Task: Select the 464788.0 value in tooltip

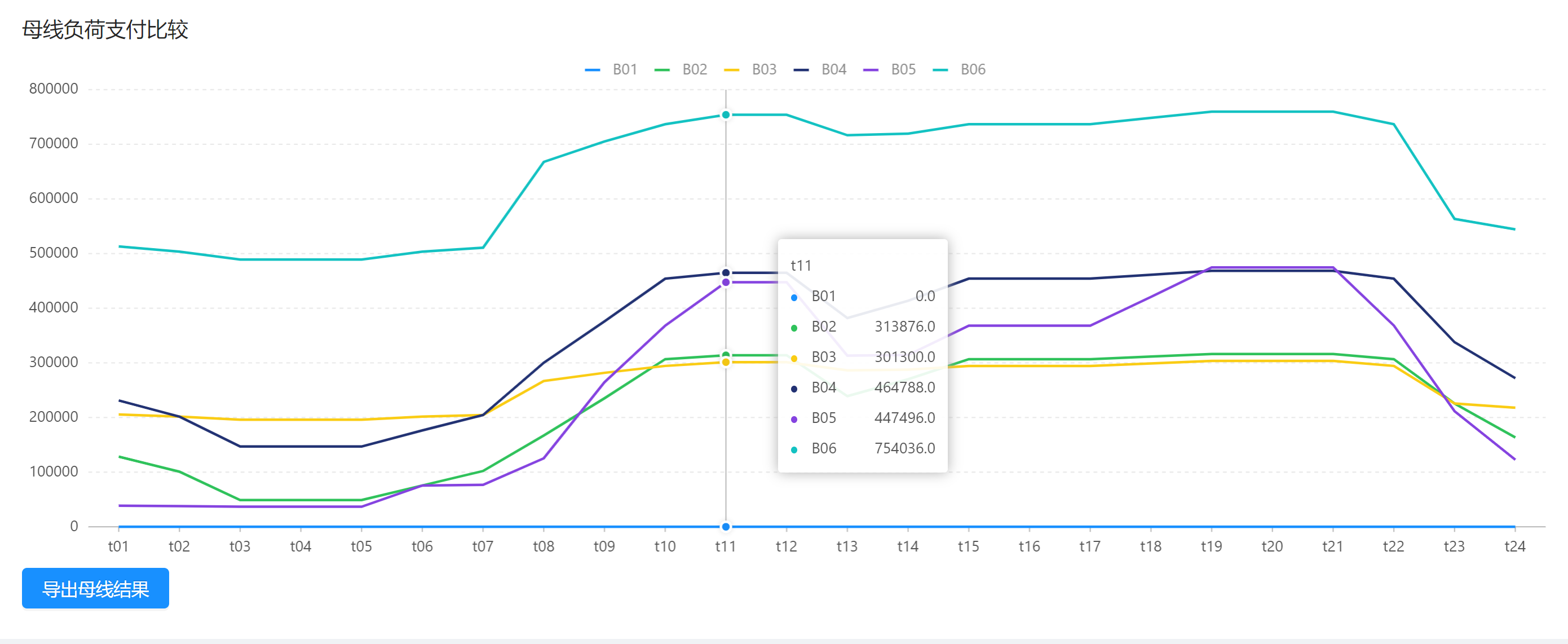Action: point(904,388)
